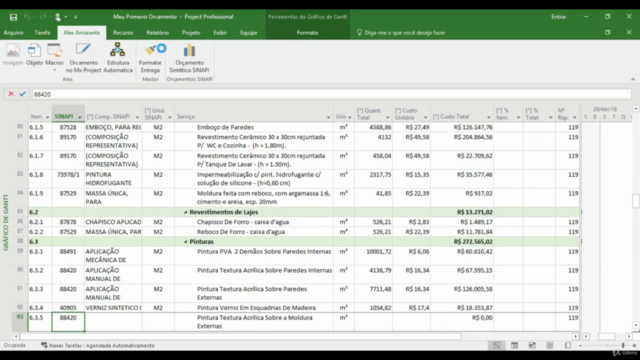Switch to Resource Sheet view icon in status bar

(x=550, y=345)
